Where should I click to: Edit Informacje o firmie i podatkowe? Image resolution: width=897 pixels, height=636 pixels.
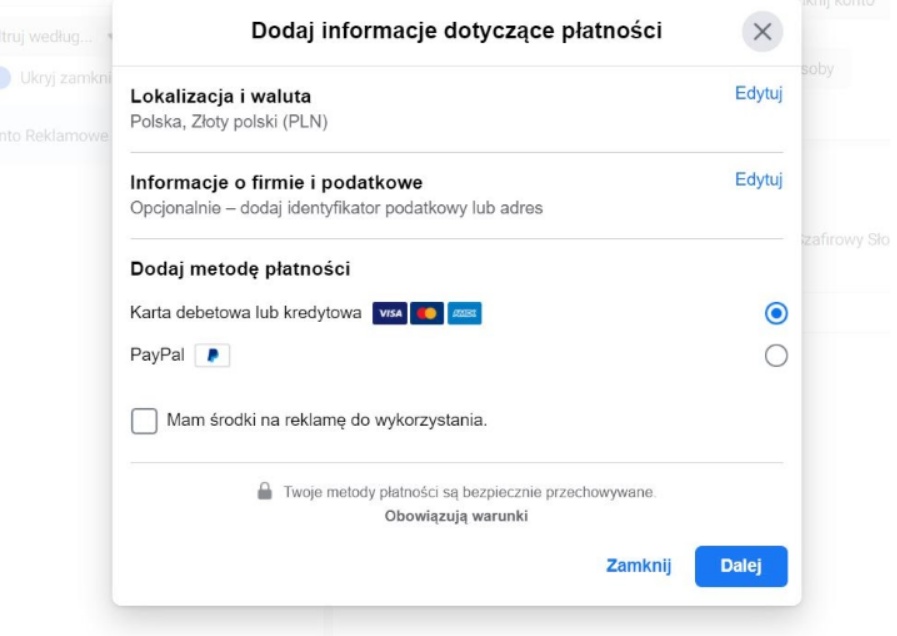[x=758, y=180]
